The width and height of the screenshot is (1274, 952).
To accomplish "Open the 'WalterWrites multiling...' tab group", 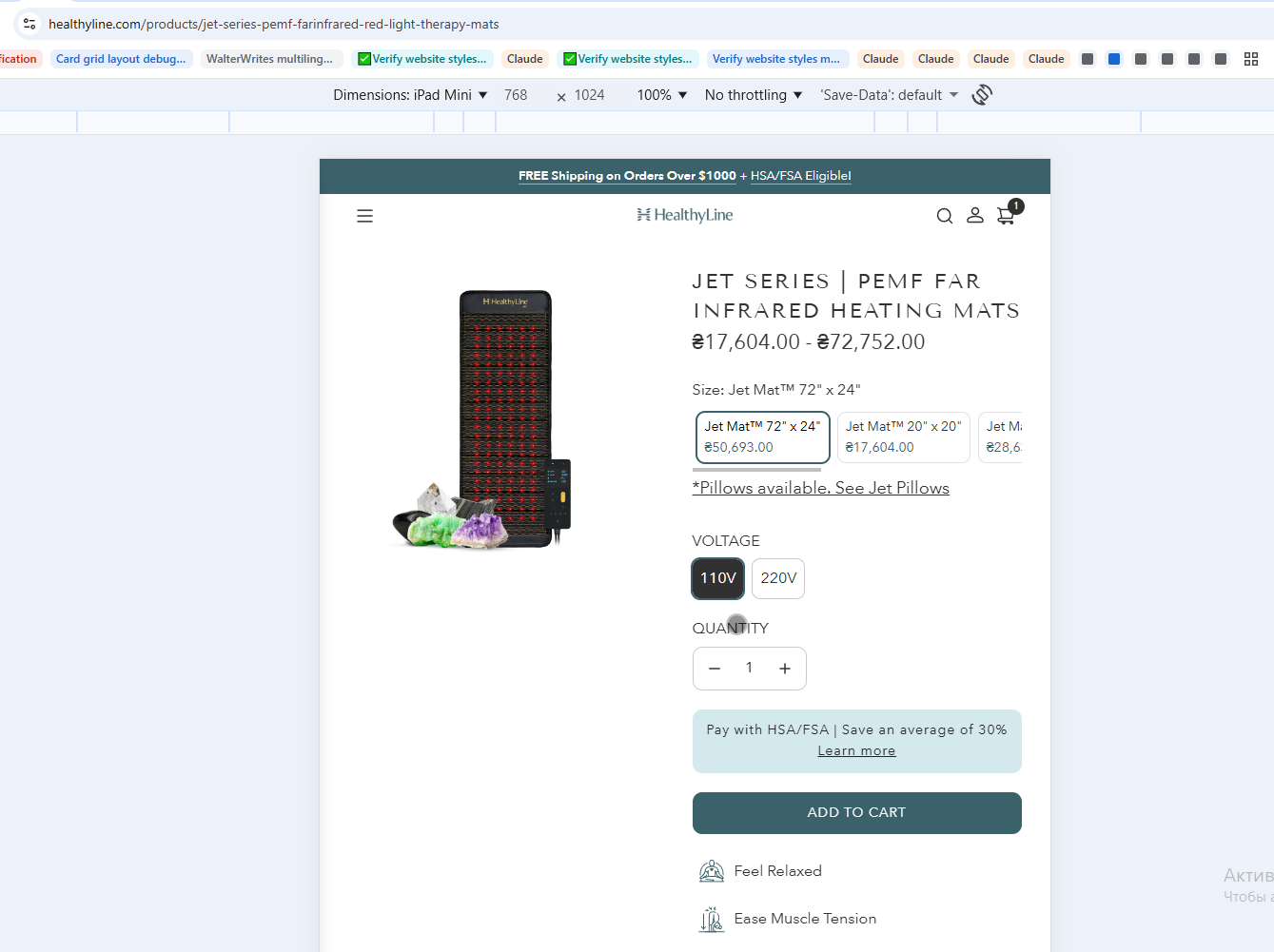I will point(269,59).
